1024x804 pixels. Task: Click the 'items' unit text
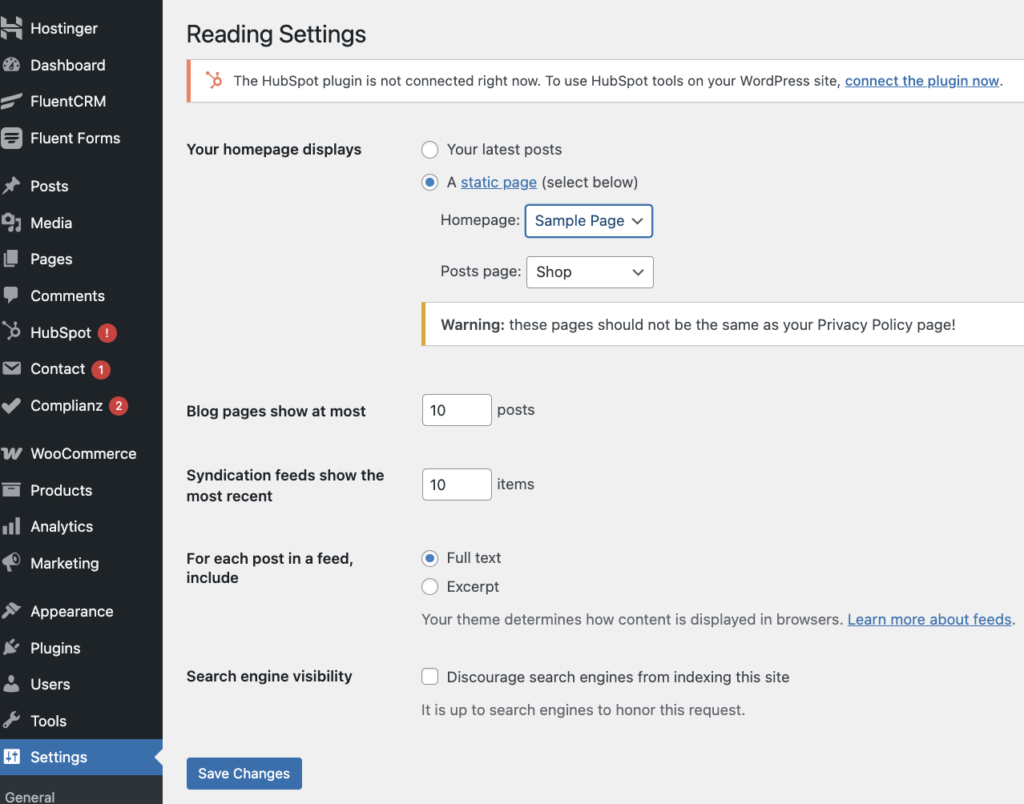coord(515,484)
